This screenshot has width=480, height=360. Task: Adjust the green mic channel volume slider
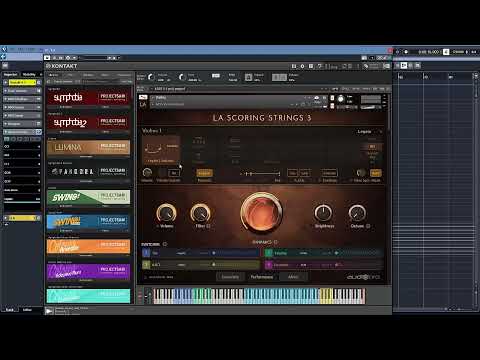click(x=336, y=253)
